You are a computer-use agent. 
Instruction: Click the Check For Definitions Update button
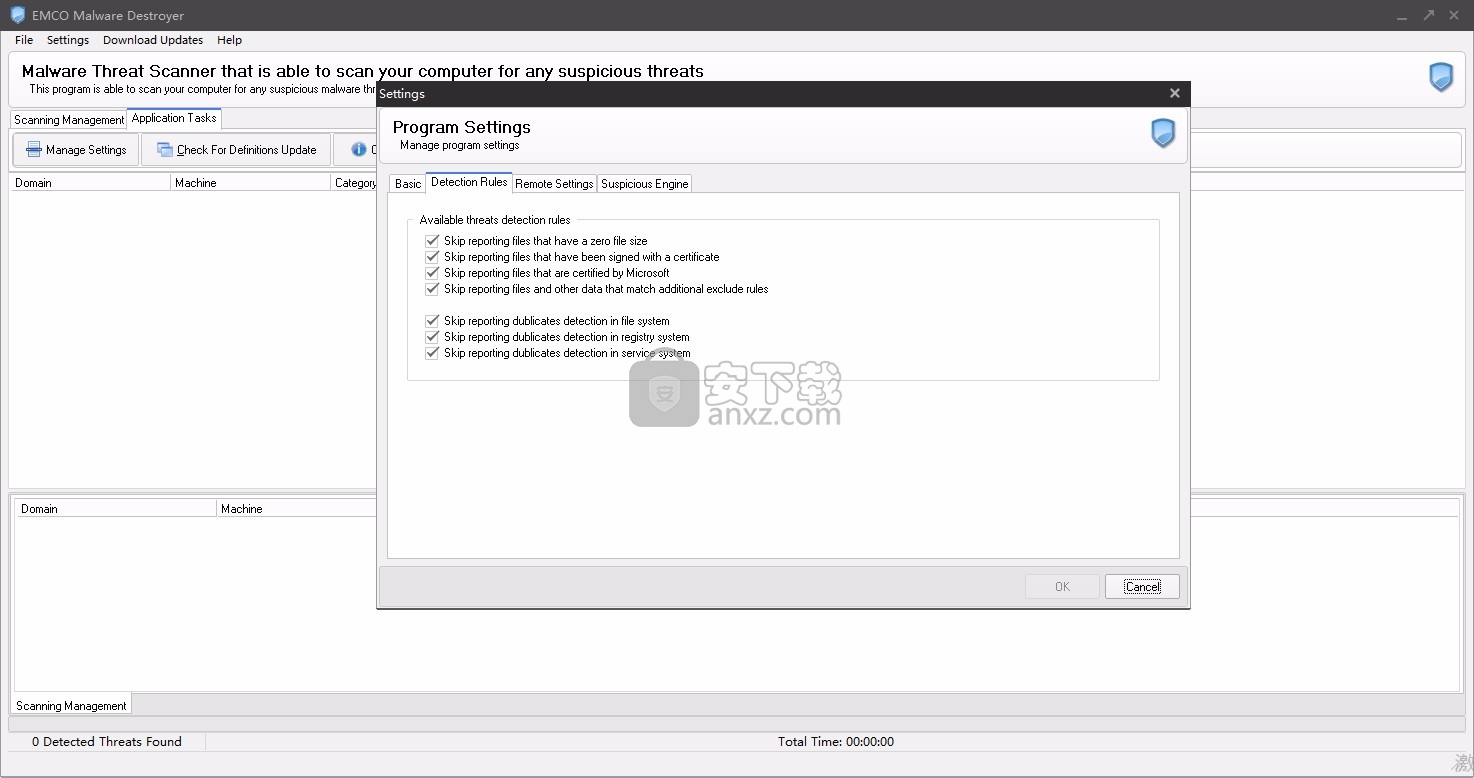(x=236, y=150)
